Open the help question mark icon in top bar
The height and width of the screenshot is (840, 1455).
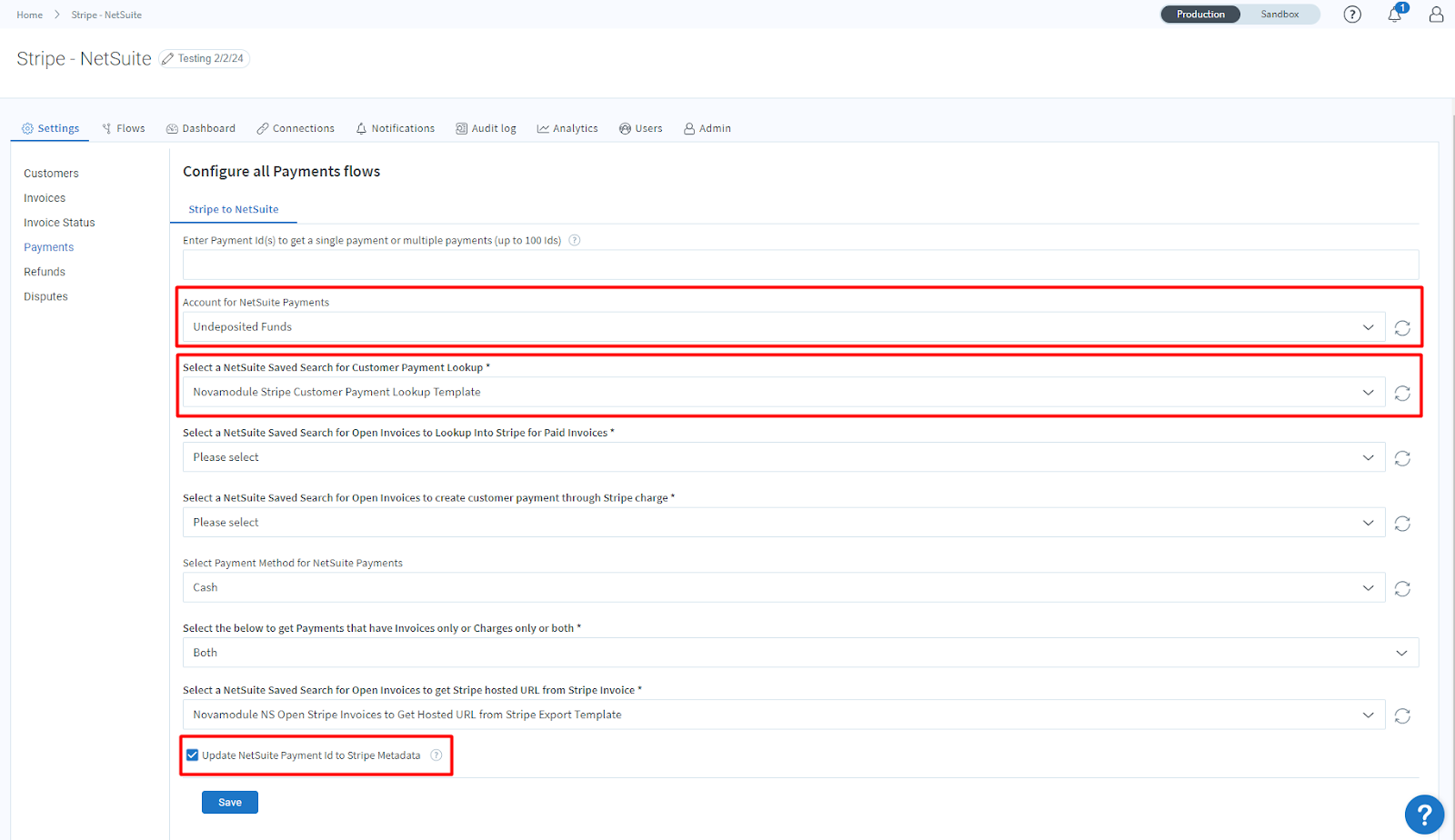[1352, 15]
